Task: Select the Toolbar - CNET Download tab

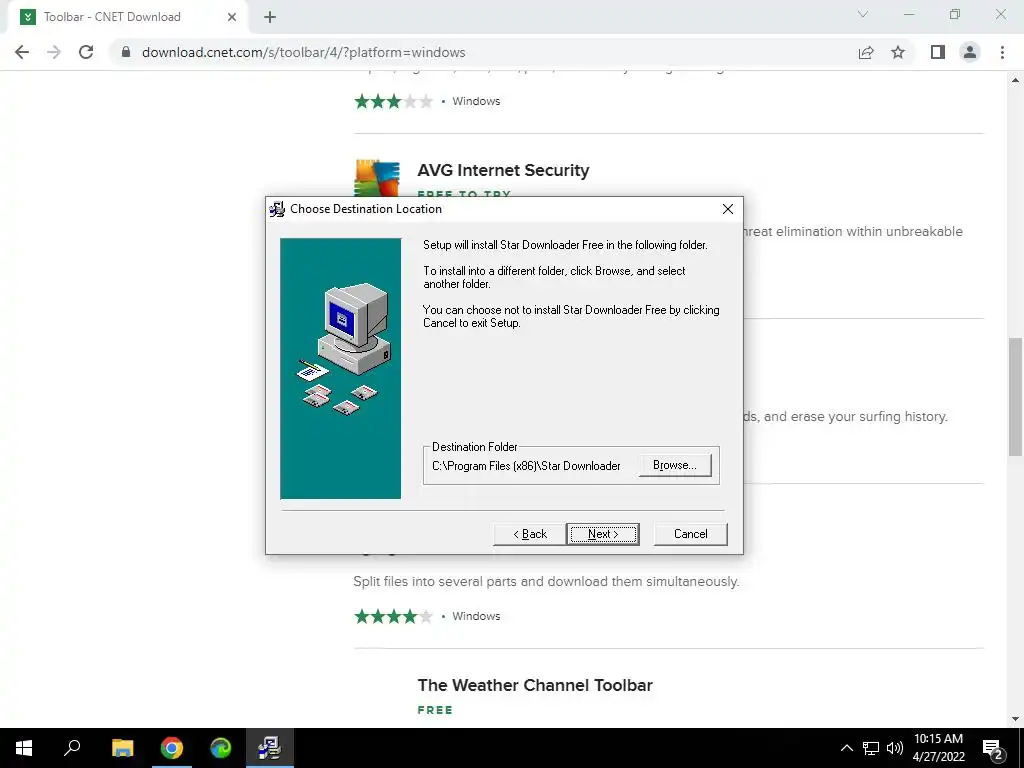Action: click(127, 17)
